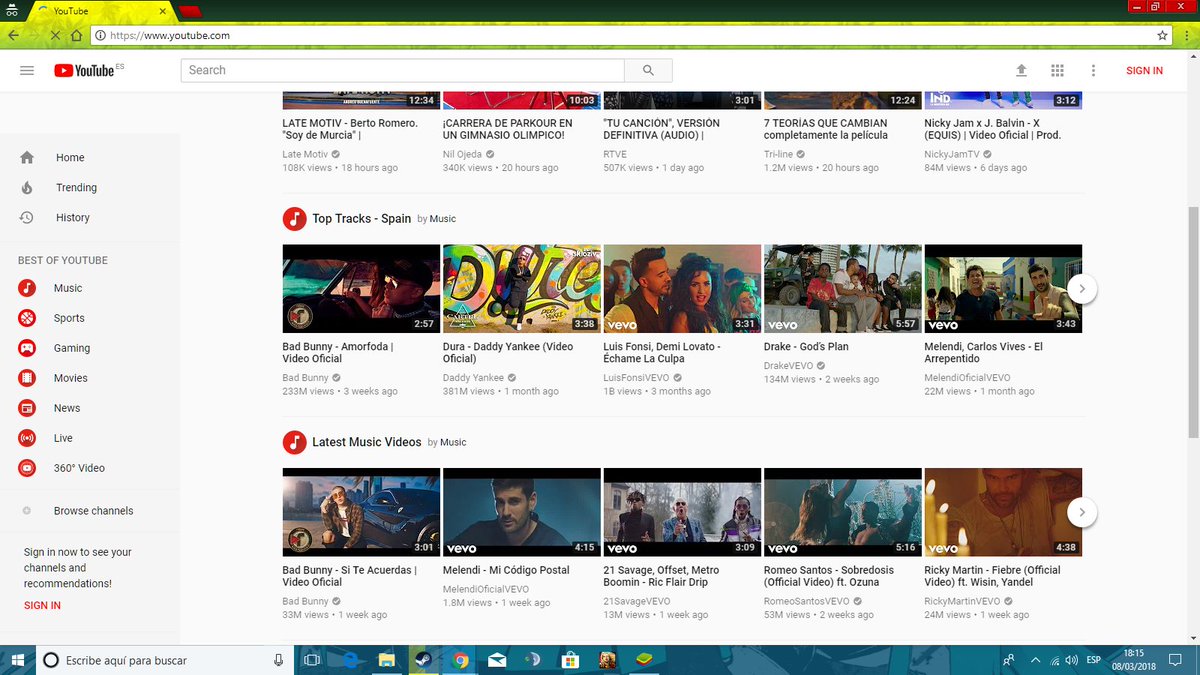Select History in the sidebar menu
Viewport: 1200px width, 675px height.
(x=73, y=217)
